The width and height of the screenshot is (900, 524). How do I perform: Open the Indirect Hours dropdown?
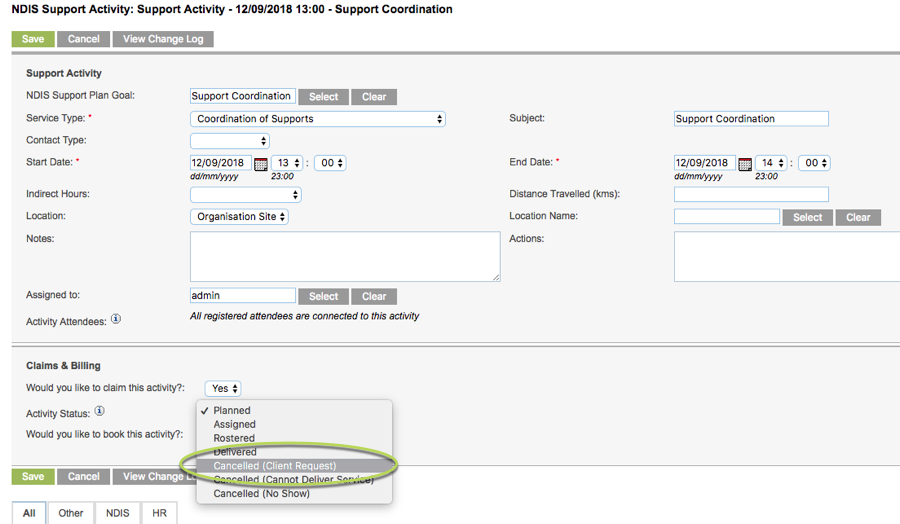point(246,195)
